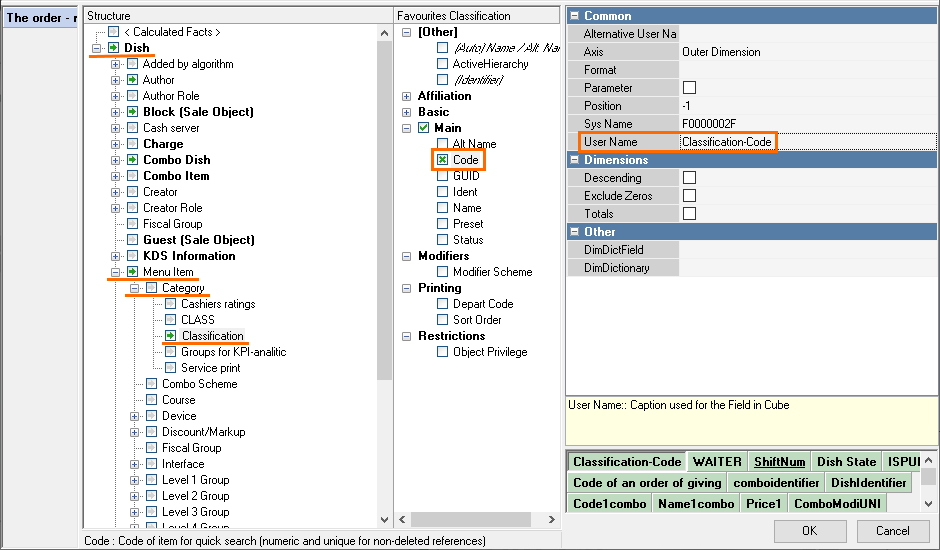Select the Classification-Code field tab

pyautogui.click(x=627, y=462)
